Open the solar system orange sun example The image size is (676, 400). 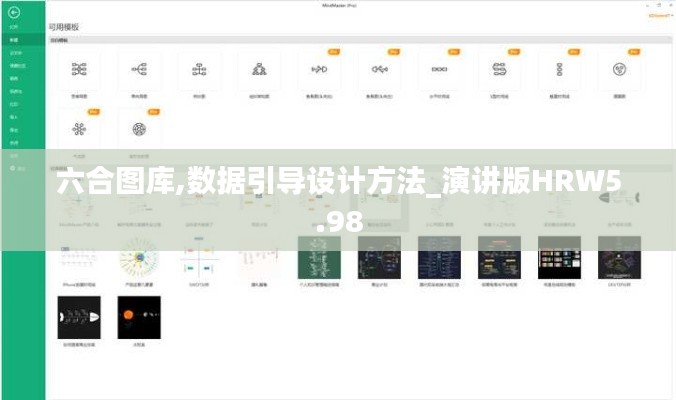[139, 317]
